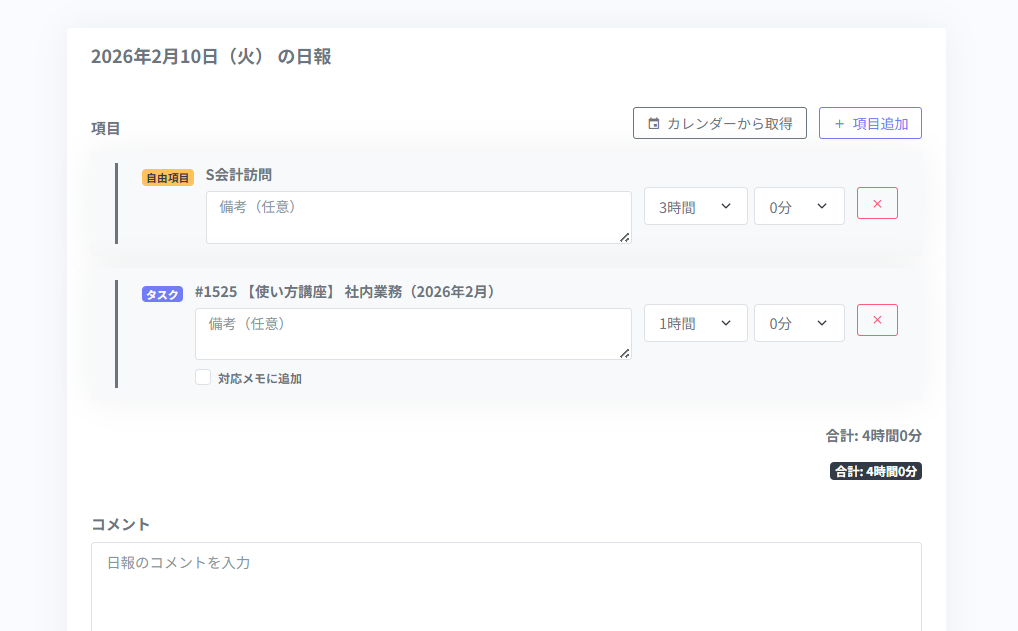The height and width of the screenshot is (631, 1018).
Task: Click the plus icon in 項目追加 button
Action: coord(839,124)
